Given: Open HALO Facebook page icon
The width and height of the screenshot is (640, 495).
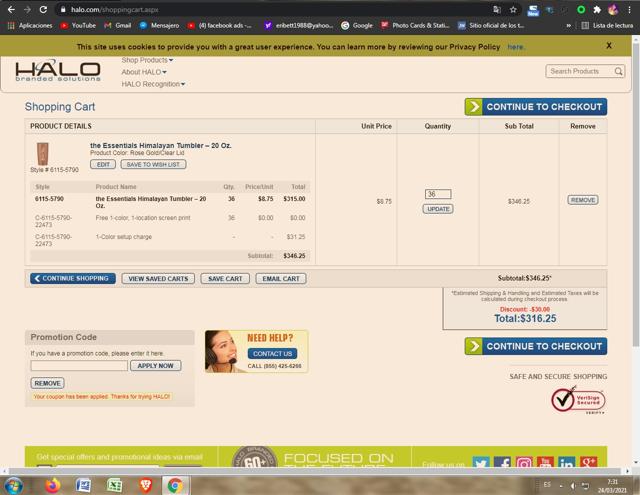Looking at the screenshot, I should (502, 463).
